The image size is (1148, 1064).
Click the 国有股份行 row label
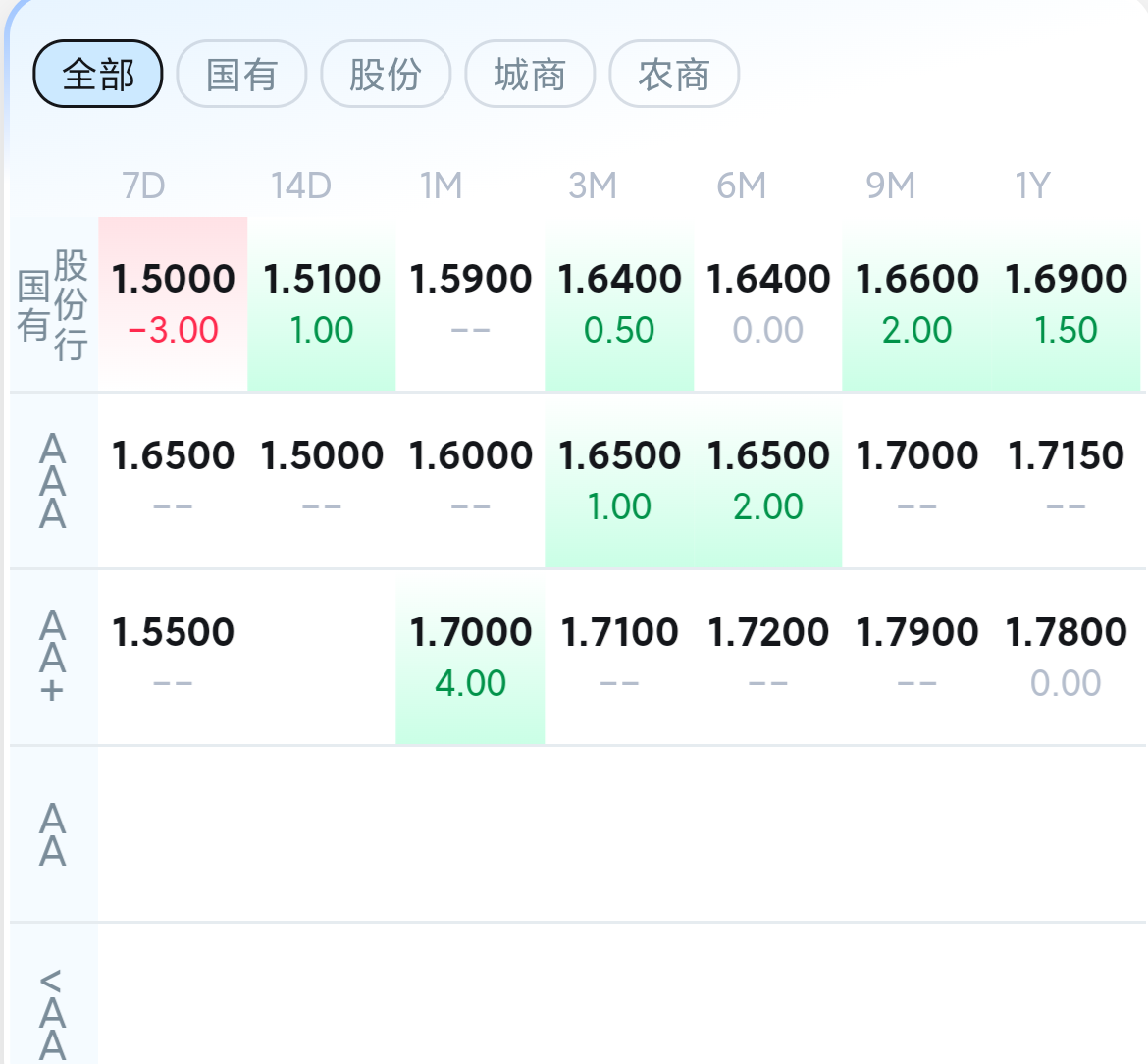point(53,304)
